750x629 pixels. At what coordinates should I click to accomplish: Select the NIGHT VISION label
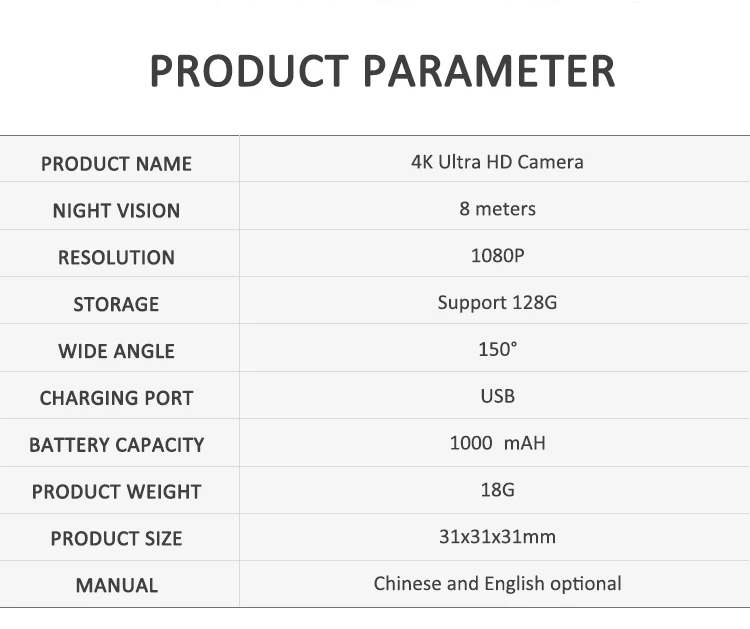[x=116, y=211]
